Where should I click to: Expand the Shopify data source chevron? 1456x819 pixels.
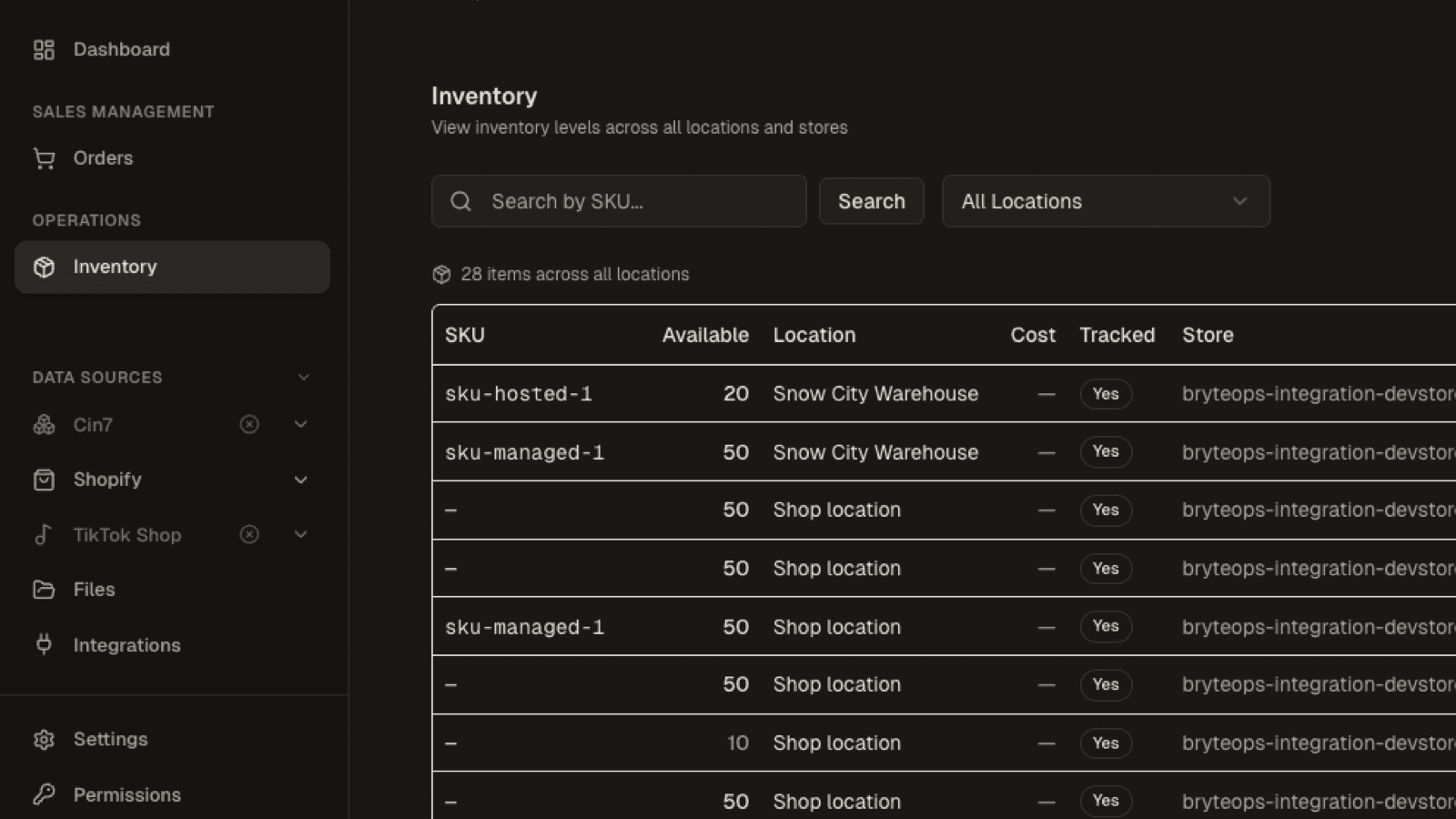tap(300, 480)
